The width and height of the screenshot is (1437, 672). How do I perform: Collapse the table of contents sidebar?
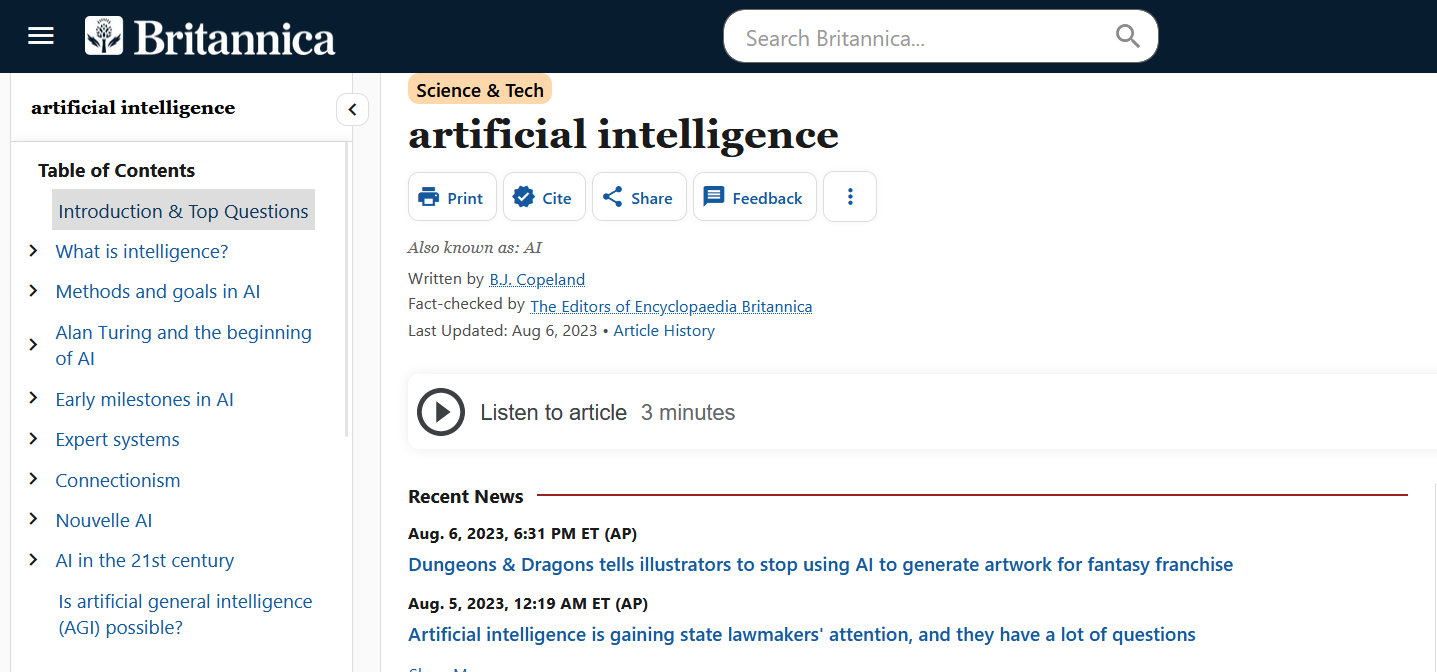(x=352, y=109)
